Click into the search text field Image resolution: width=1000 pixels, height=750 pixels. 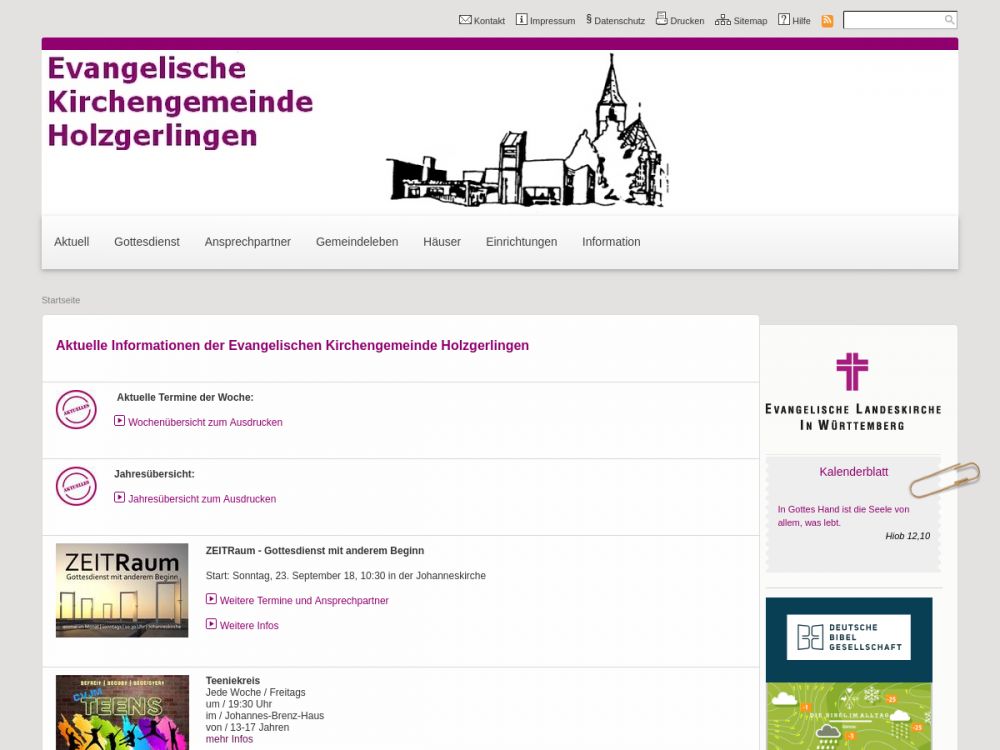point(892,20)
